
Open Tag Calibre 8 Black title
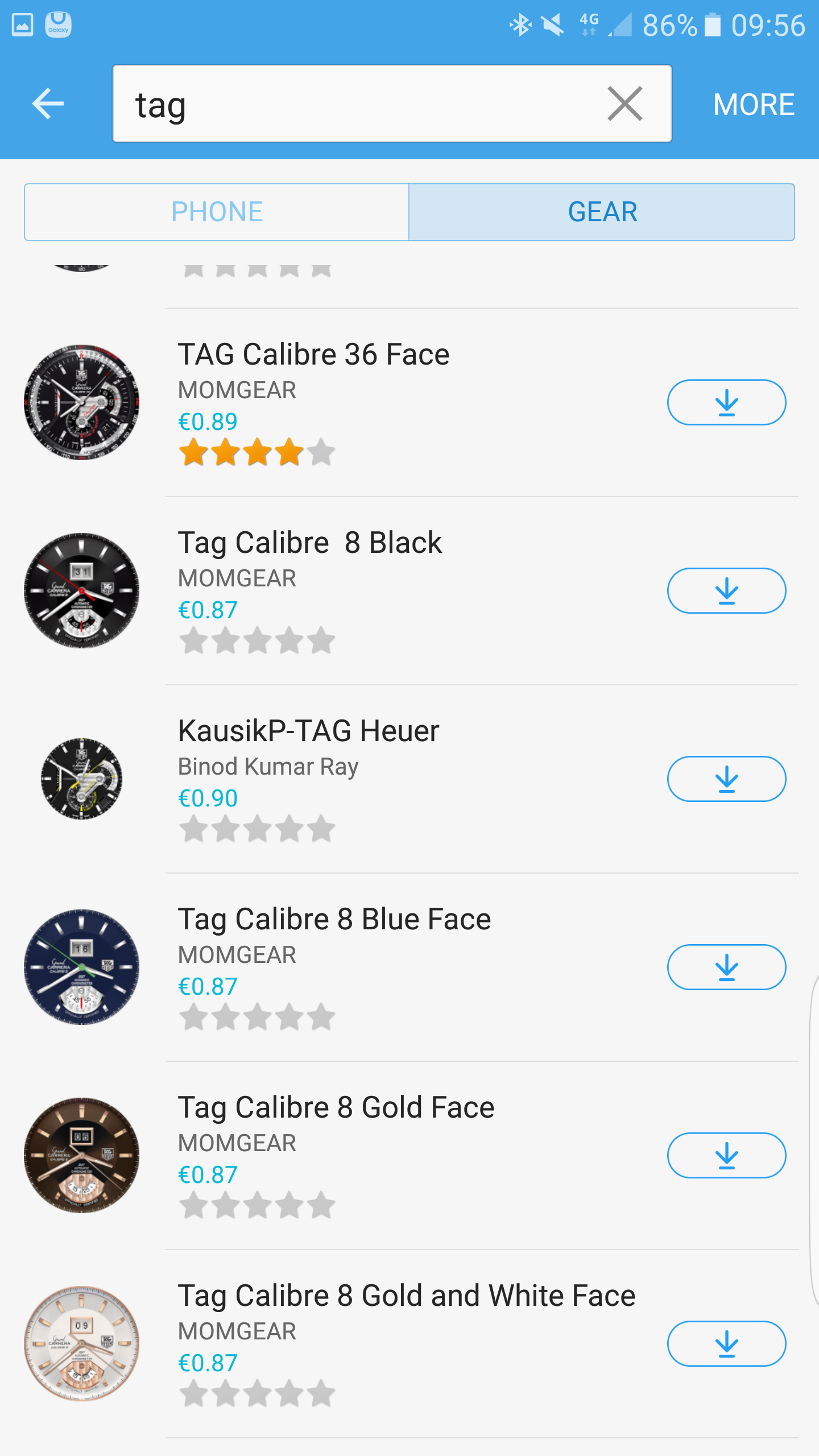point(310,543)
